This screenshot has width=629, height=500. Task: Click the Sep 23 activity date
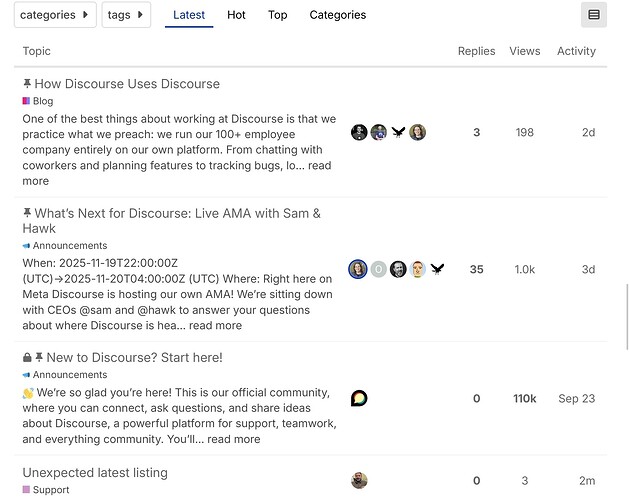click(x=576, y=398)
